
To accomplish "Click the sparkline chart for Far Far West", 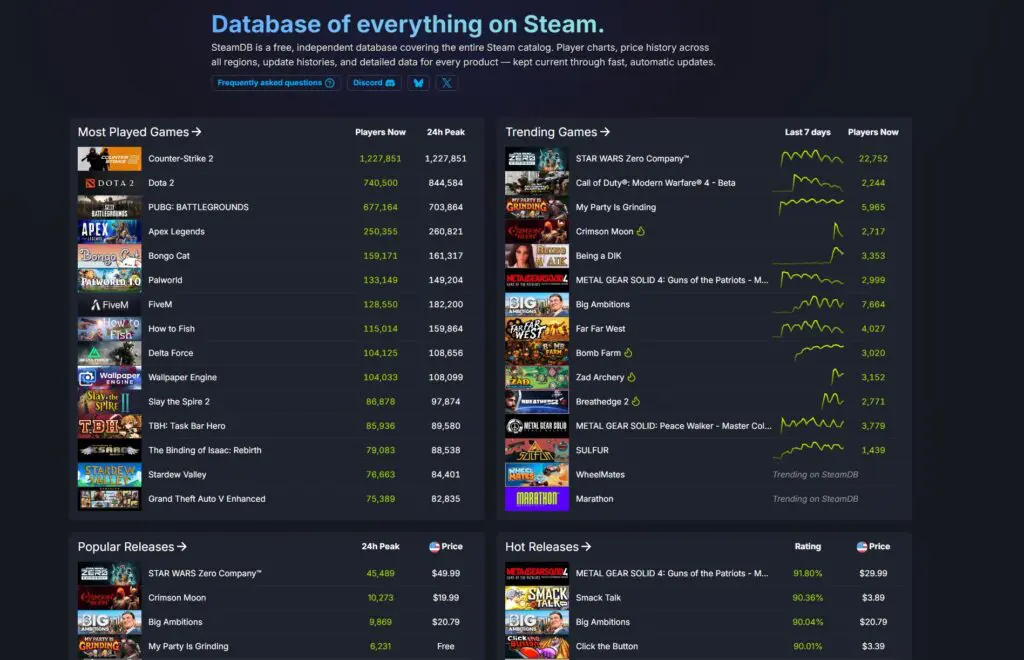I will coord(808,328).
